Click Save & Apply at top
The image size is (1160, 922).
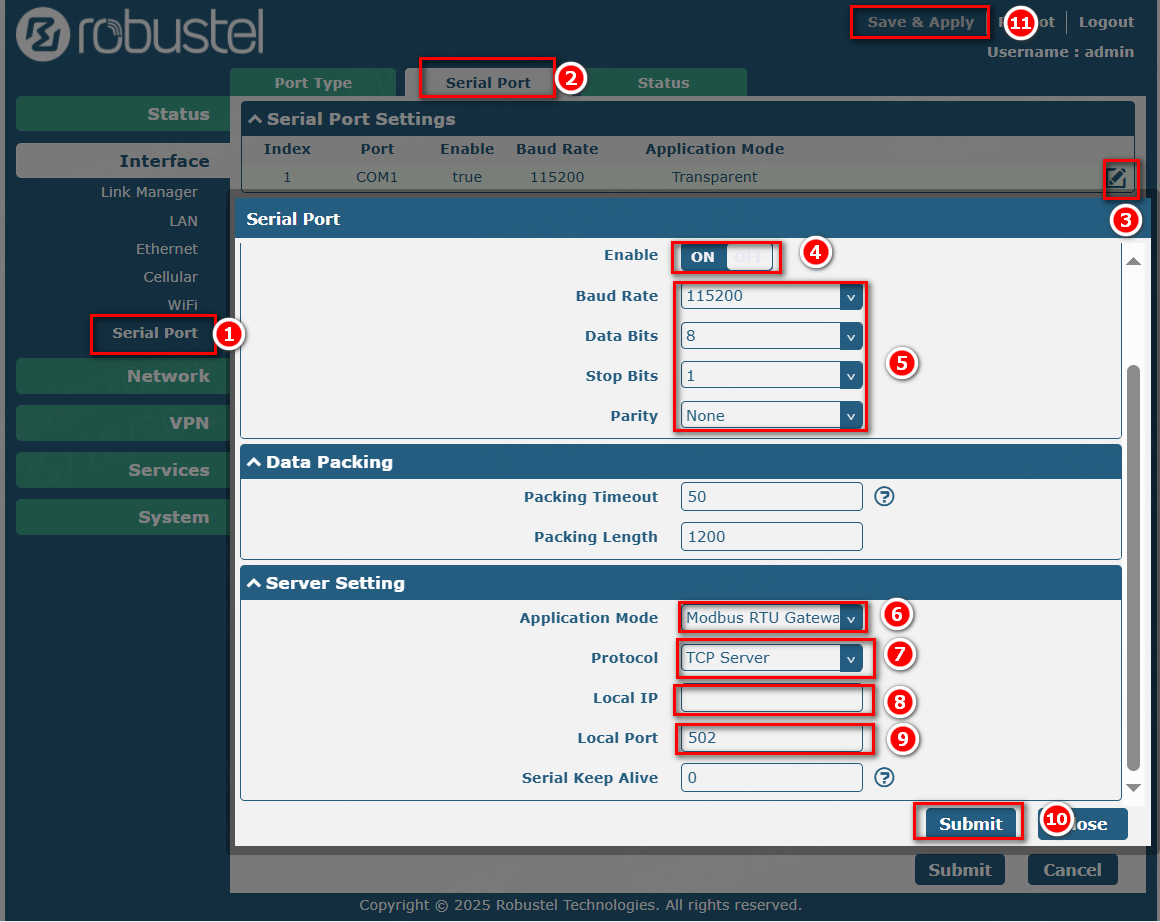[920, 22]
